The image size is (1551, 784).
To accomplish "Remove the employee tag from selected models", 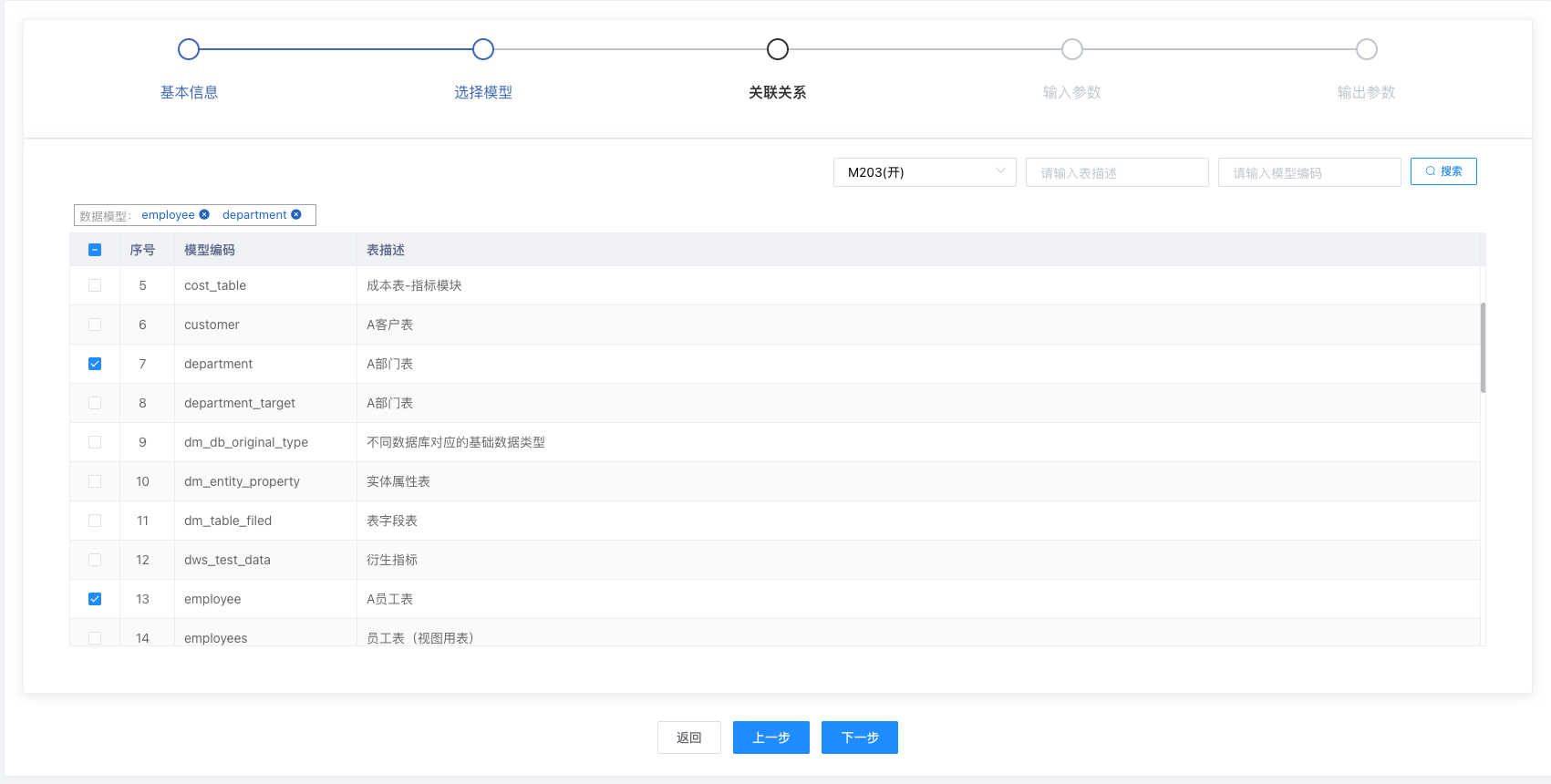I will click(204, 214).
